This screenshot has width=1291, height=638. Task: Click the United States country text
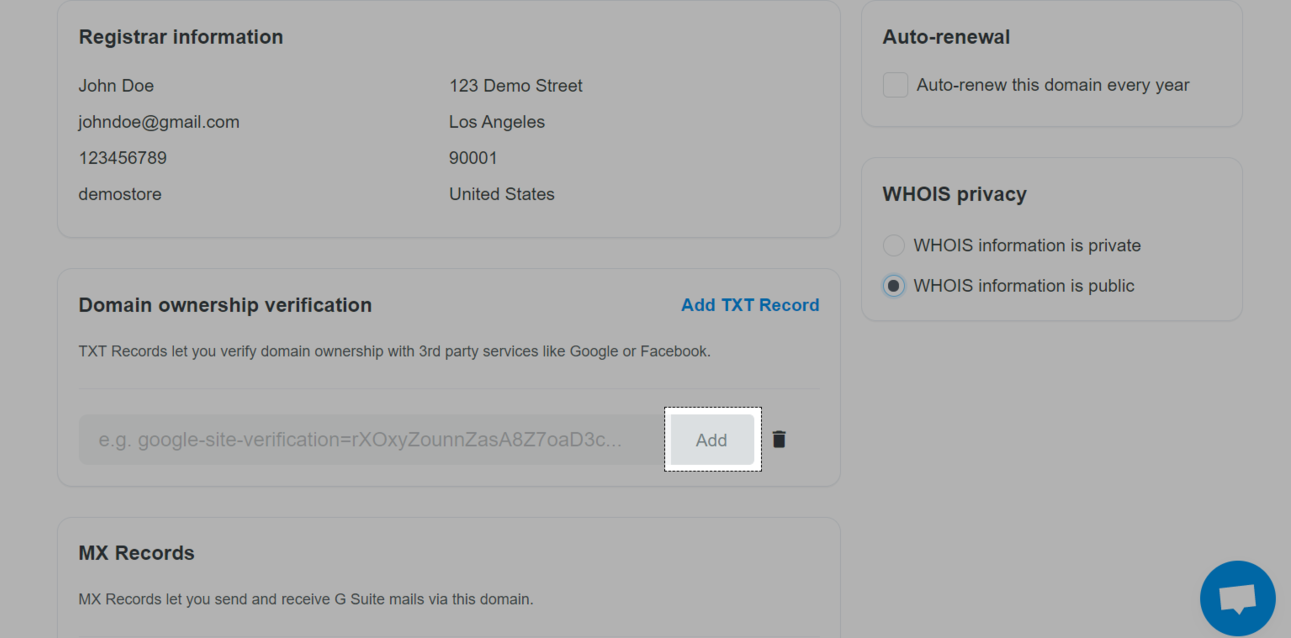(502, 194)
